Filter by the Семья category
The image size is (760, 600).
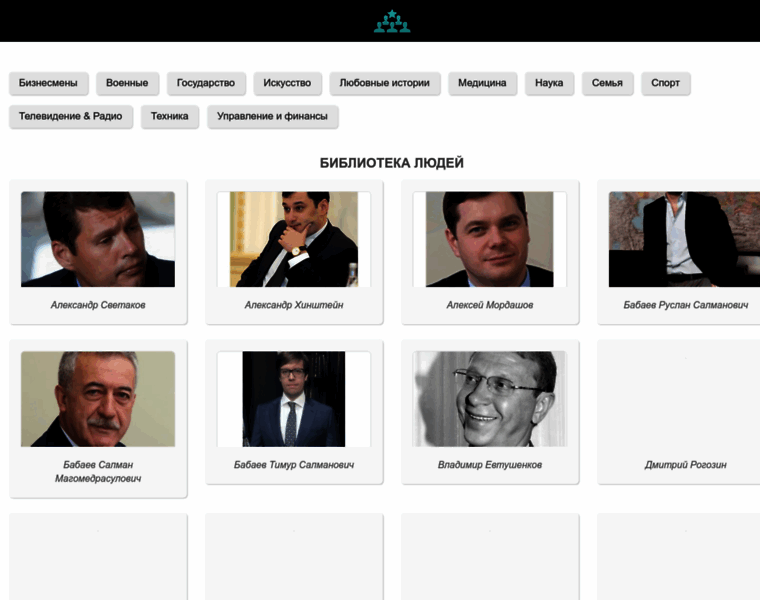pos(607,83)
